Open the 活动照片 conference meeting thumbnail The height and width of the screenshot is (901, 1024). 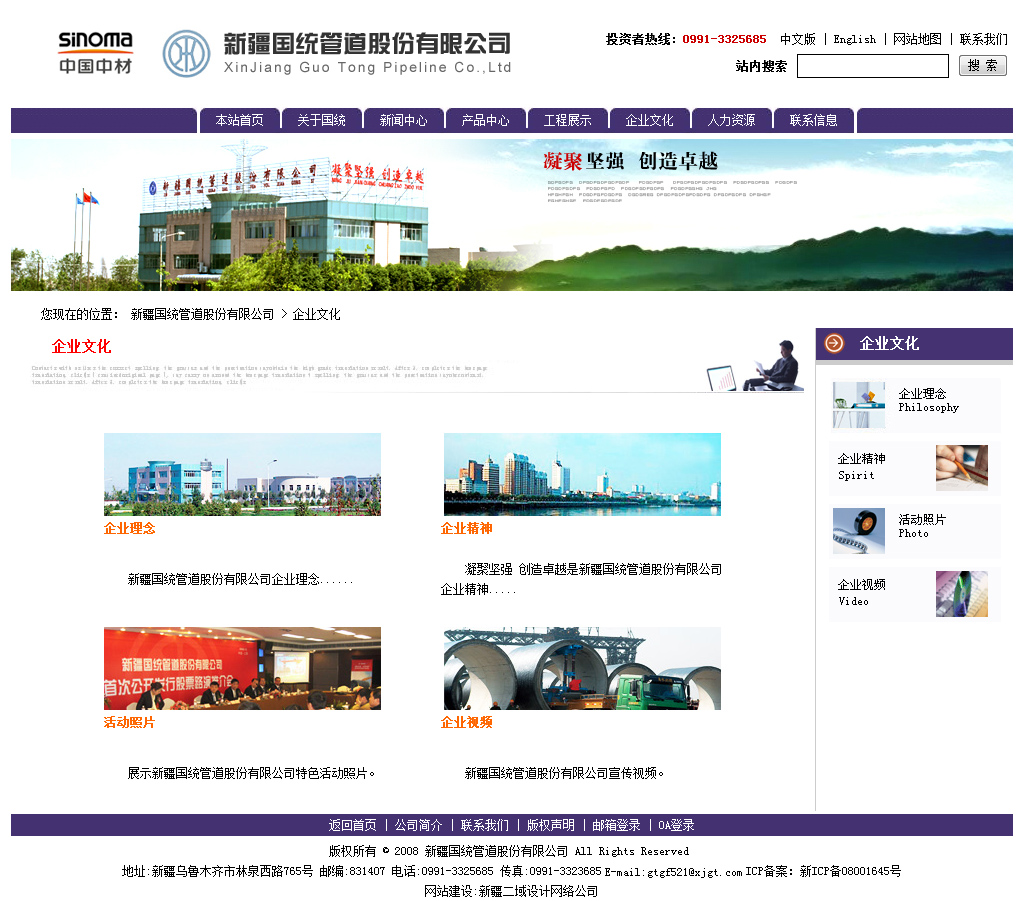242,668
